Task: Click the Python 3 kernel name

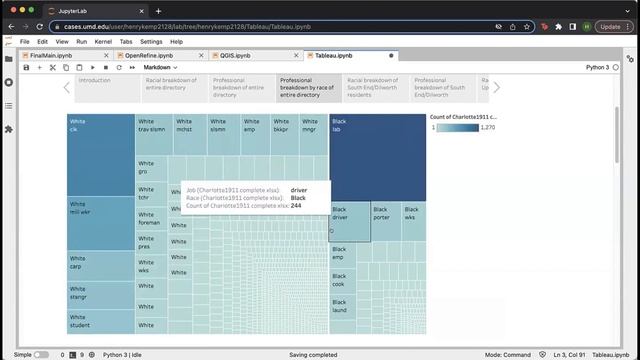Action: pos(597,67)
